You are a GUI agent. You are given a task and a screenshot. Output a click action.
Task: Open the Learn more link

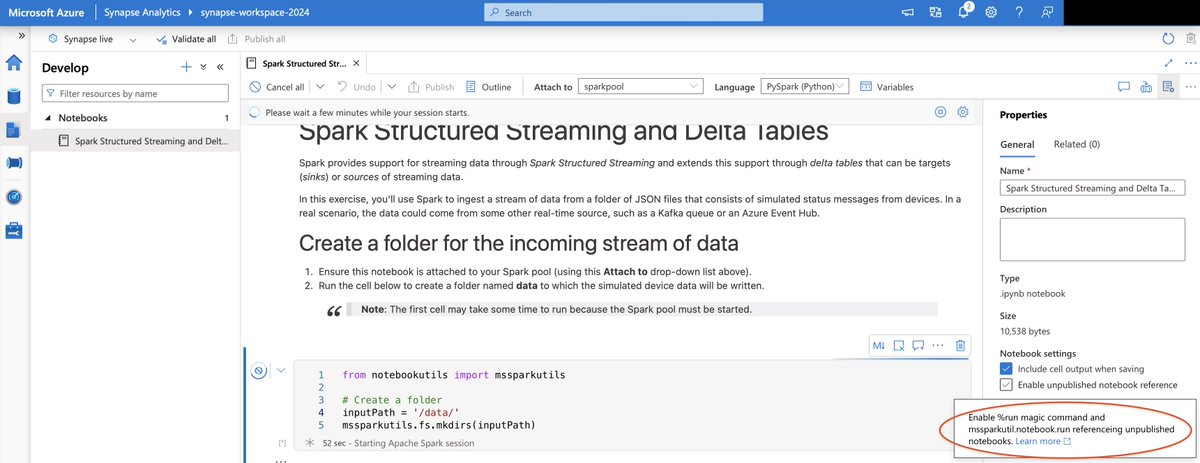pyautogui.click(x=1043, y=441)
